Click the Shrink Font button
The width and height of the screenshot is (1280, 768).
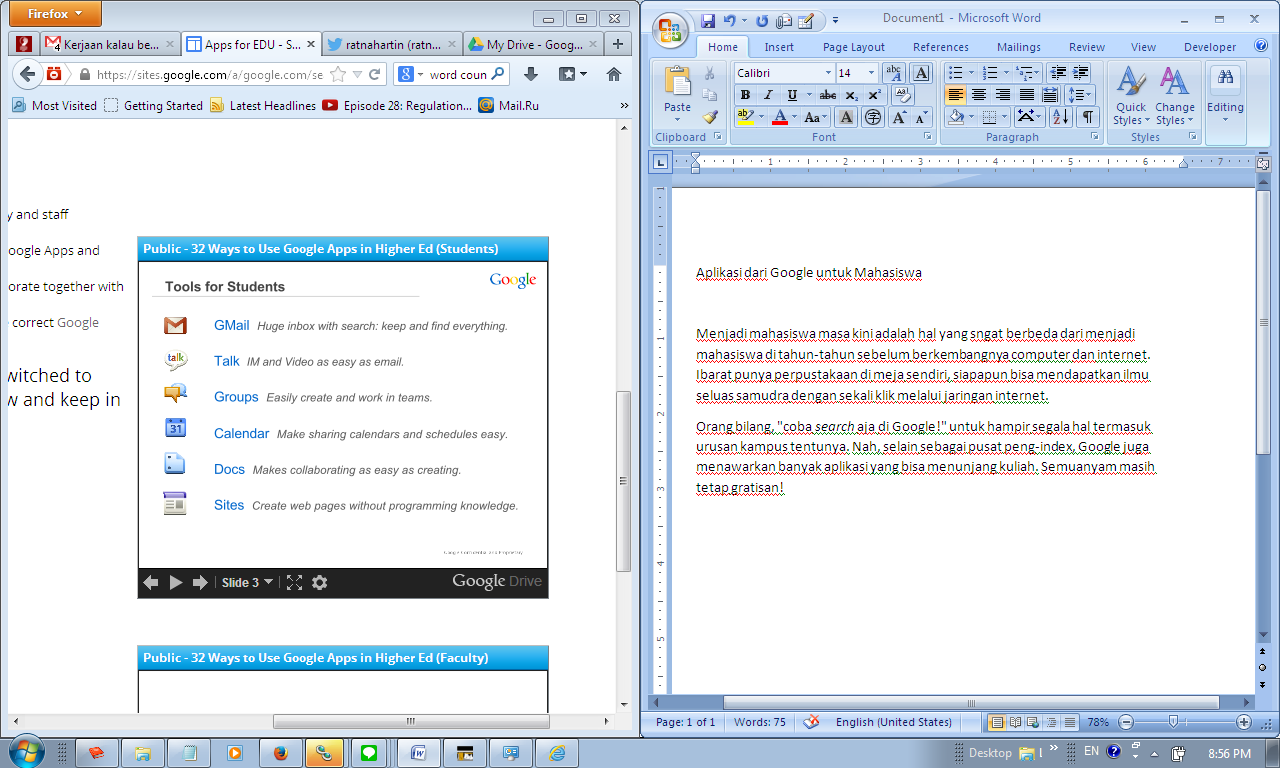coord(922,117)
